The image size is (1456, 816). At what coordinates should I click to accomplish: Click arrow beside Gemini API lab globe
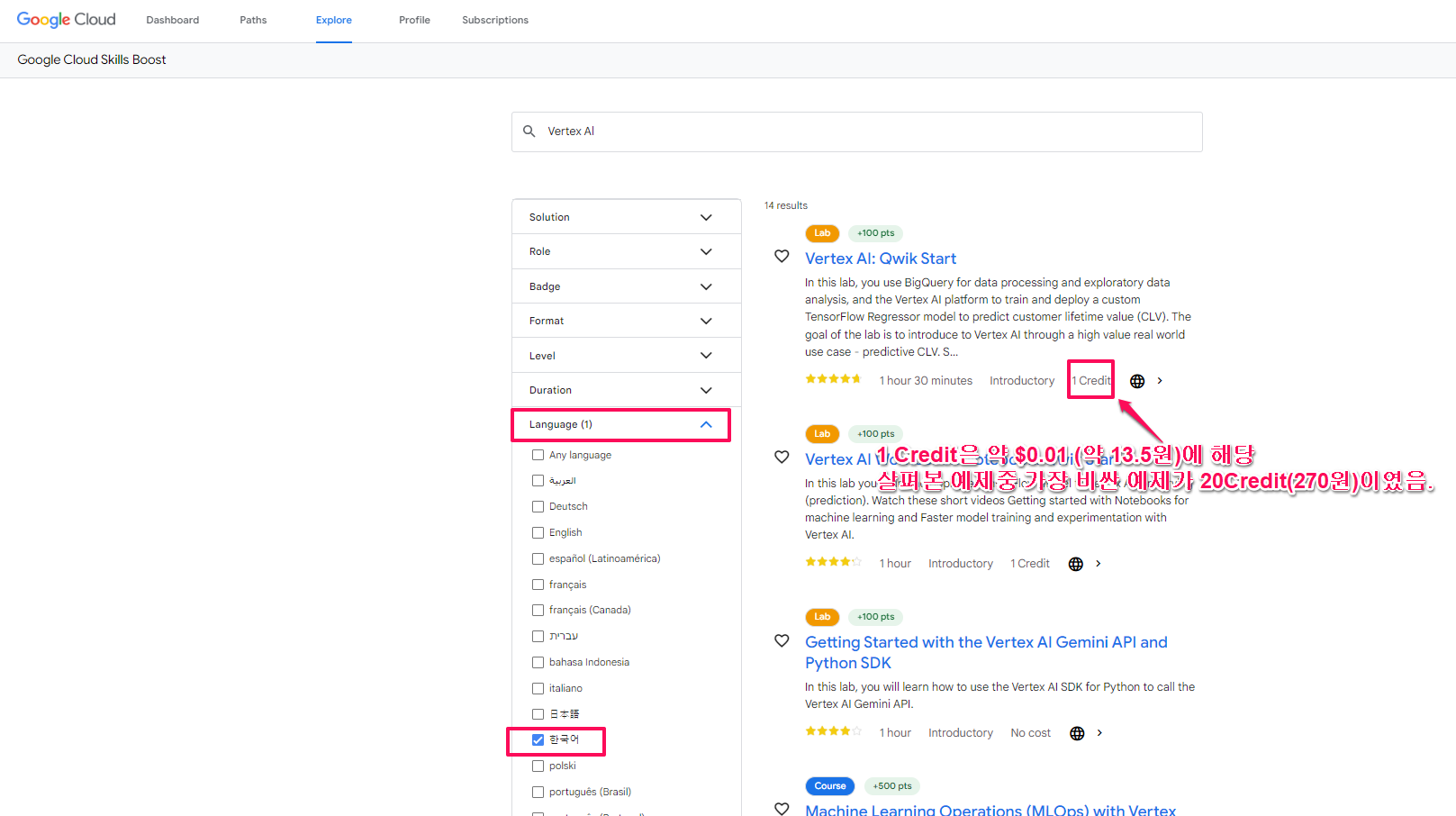(x=1099, y=733)
